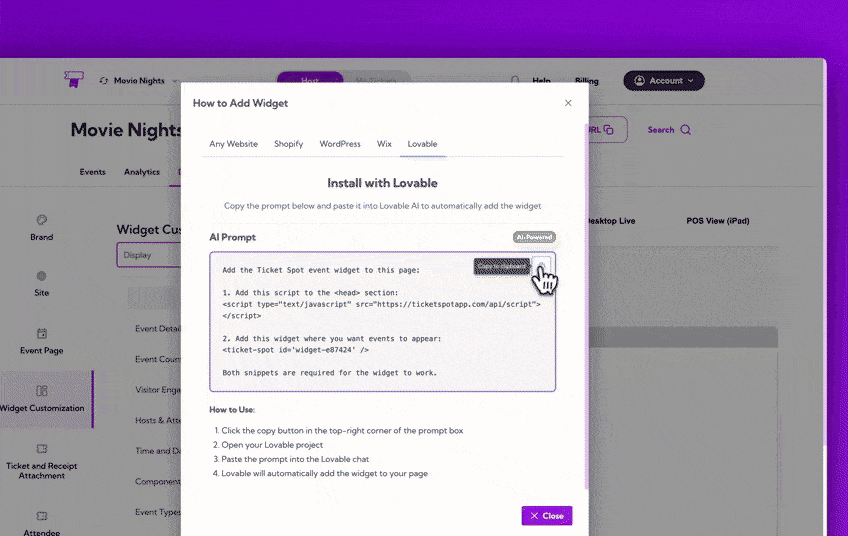The width and height of the screenshot is (848, 536).
Task: Open the Billing link
Action: (586, 81)
